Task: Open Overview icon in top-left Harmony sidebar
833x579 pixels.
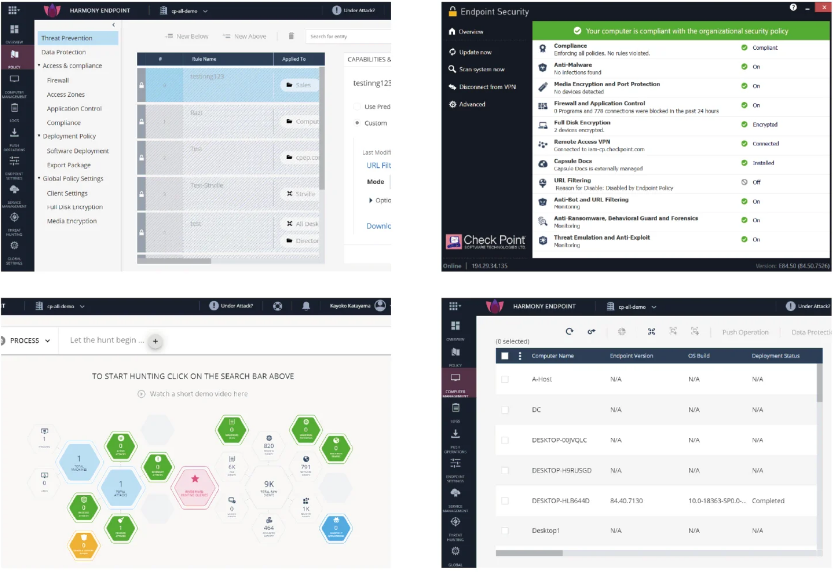Action: point(14,29)
